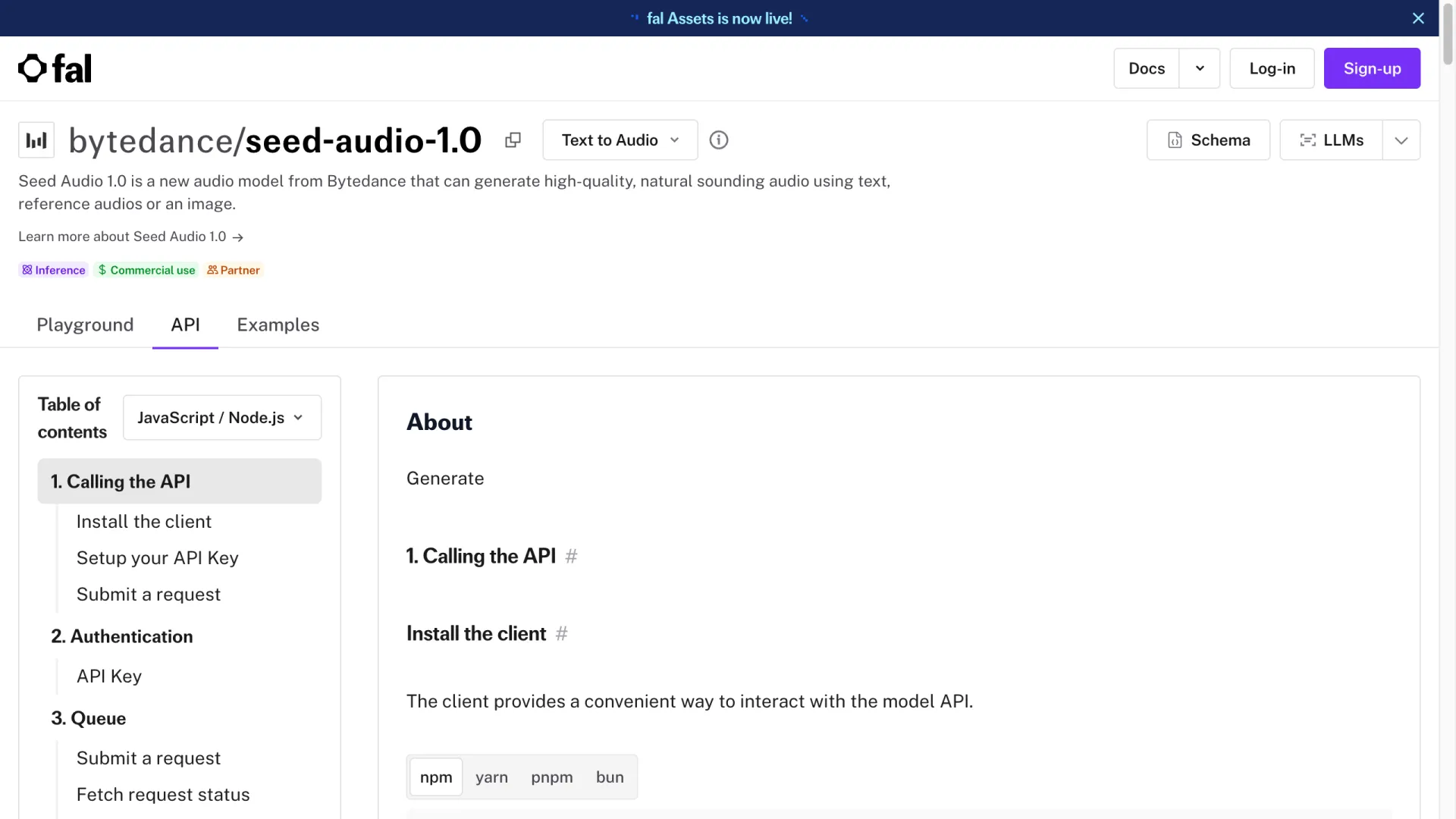Click the fal logo
Viewport: 1456px width, 819px height.
click(55, 68)
